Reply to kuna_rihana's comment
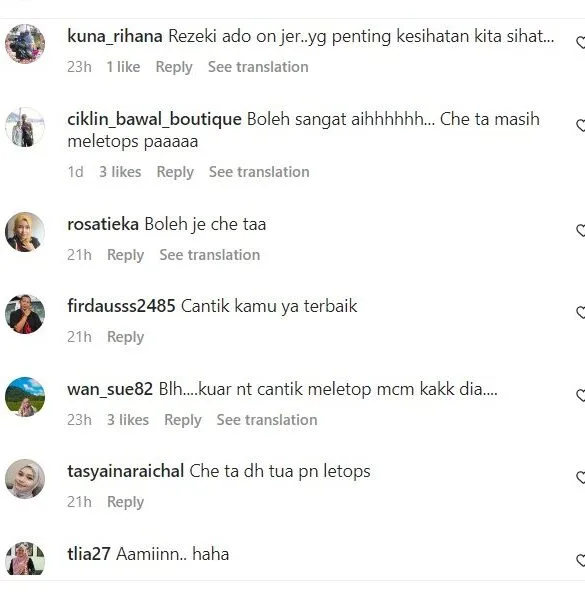The width and height of the screenshot is (585, 595). (x=174, y=67)
